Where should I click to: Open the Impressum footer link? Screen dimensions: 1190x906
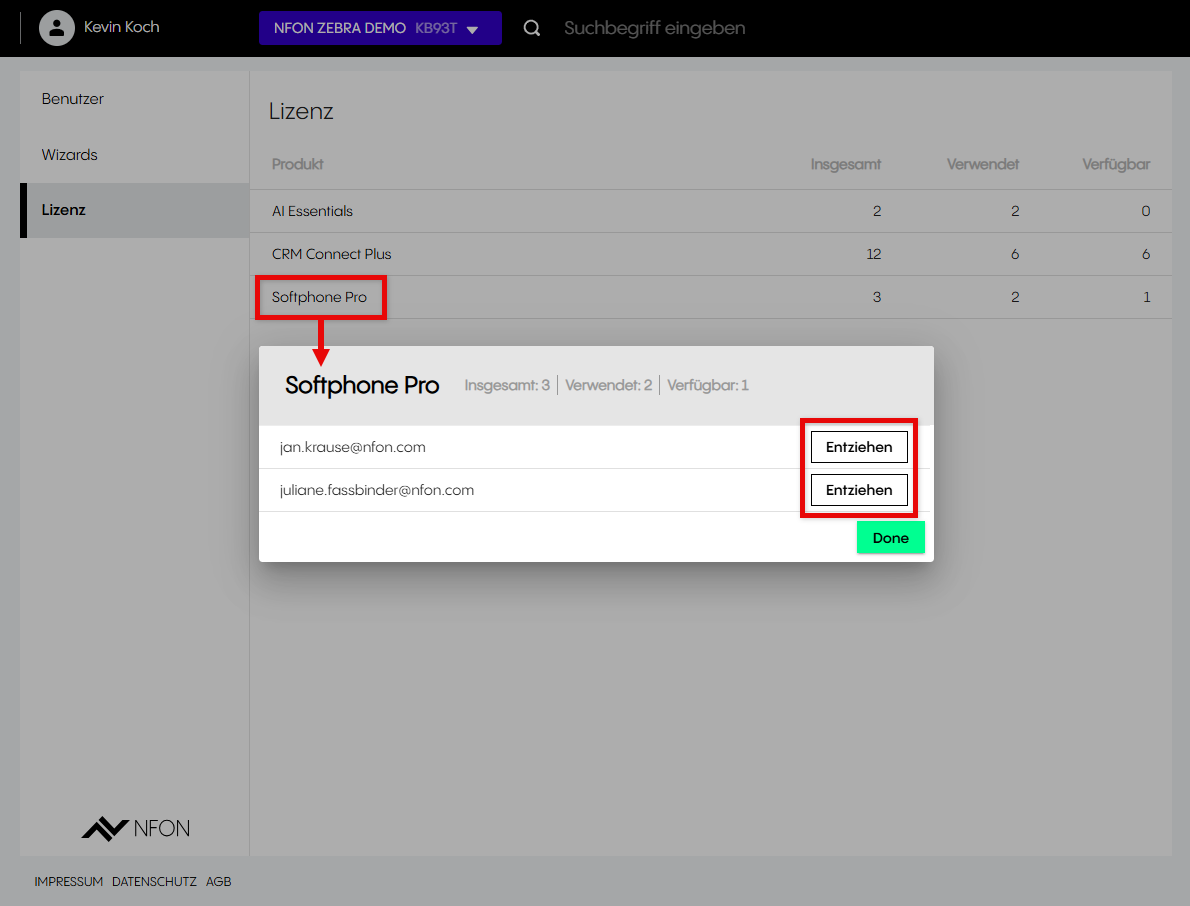pyautogui.click(x=68, y=882)
